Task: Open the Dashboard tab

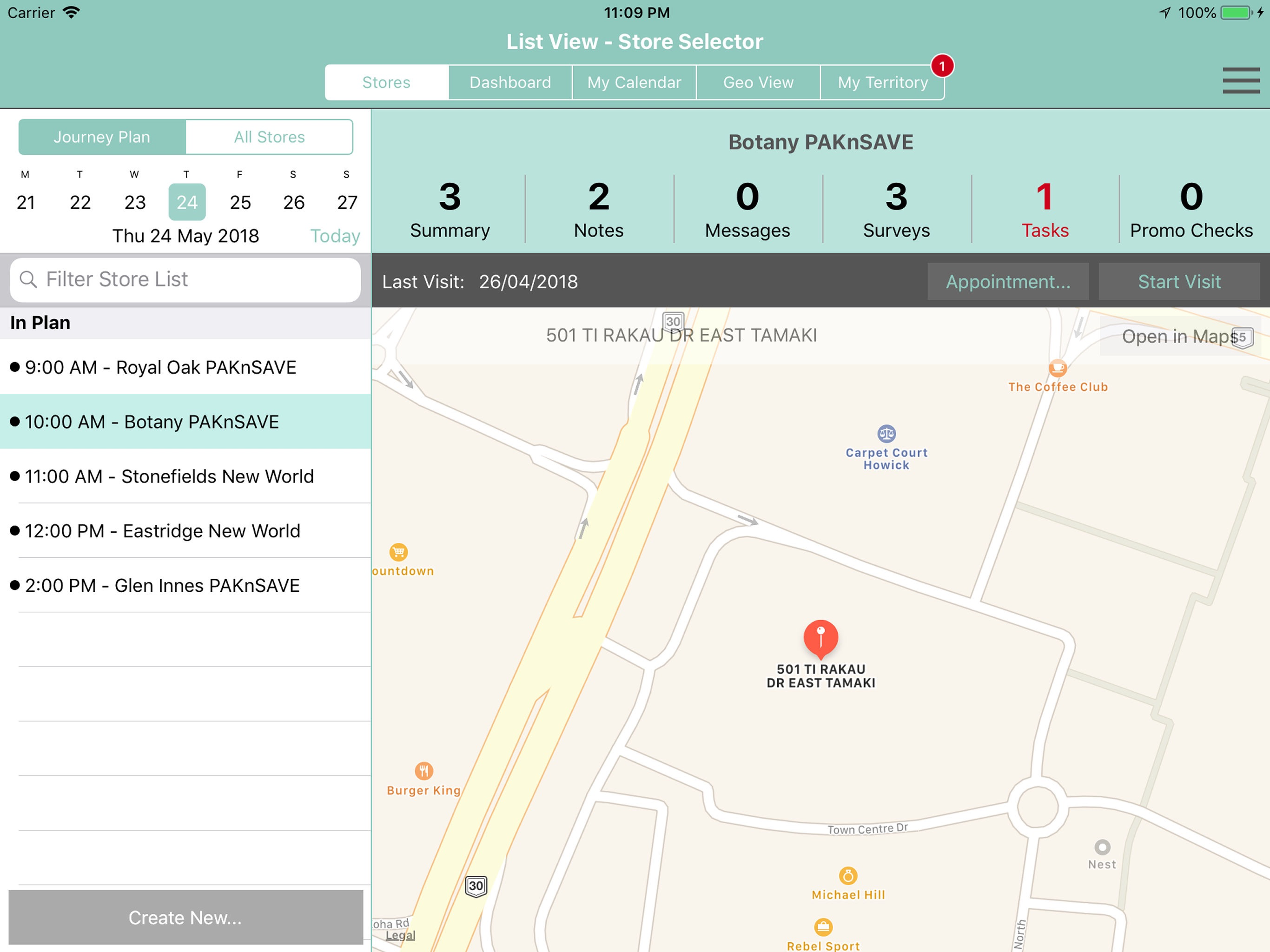Action: point(510,82)
